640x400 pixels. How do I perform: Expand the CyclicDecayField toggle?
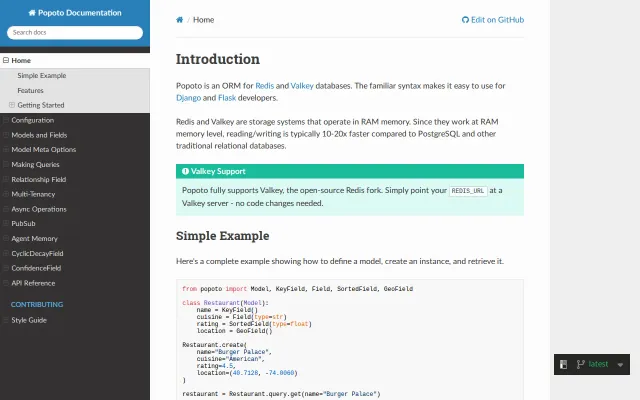point(6,253)
